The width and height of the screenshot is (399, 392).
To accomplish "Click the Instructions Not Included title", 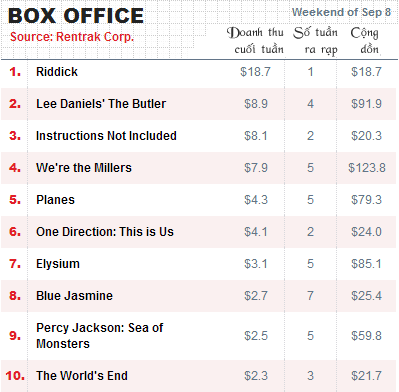I will coord(106,136).
